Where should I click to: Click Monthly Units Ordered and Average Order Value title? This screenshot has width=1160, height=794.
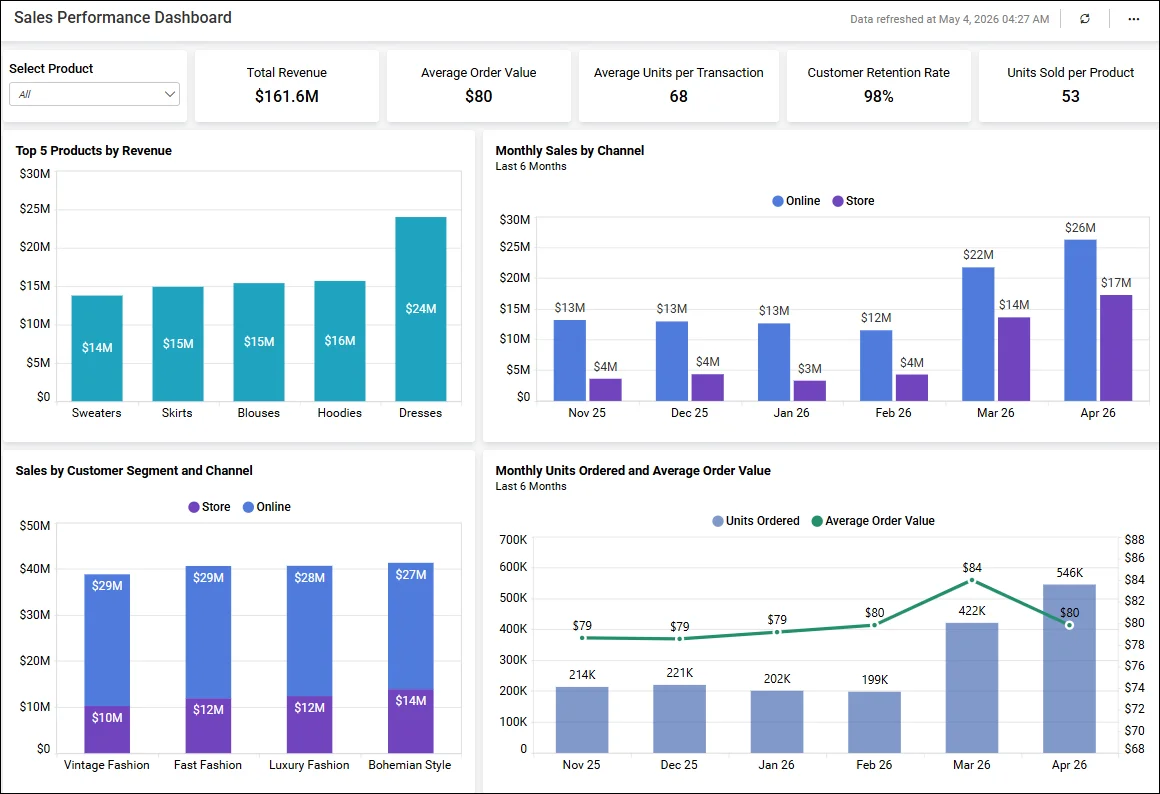pyautogui.click(x=633, y=471)
